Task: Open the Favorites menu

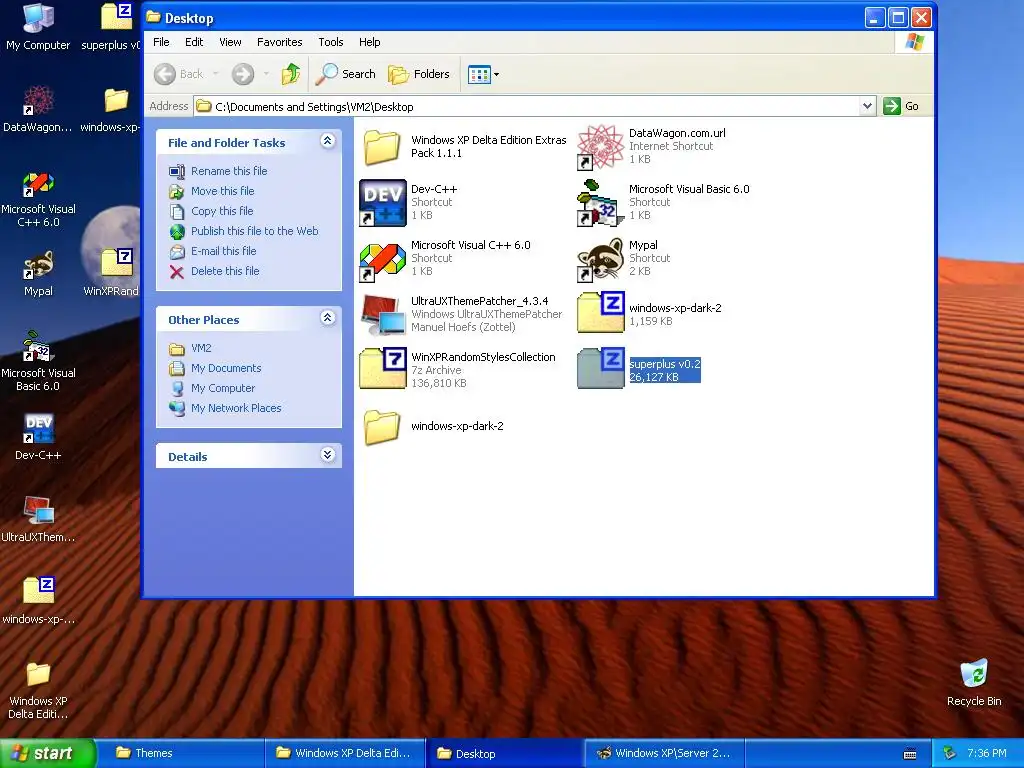Action: [280, 42]
